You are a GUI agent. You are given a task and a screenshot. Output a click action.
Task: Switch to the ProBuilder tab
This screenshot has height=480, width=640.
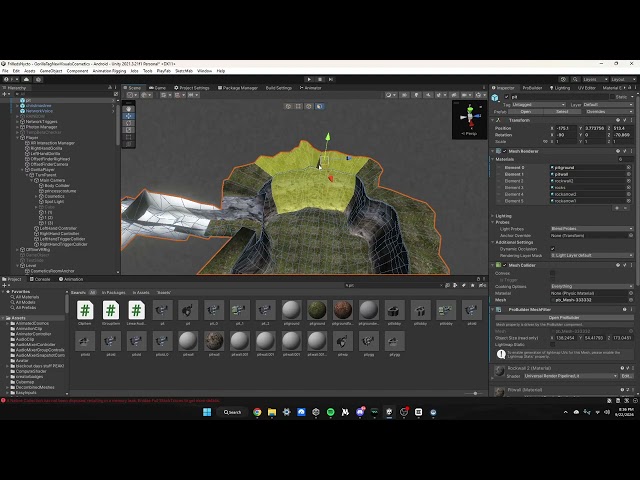(x=532, y=88)
